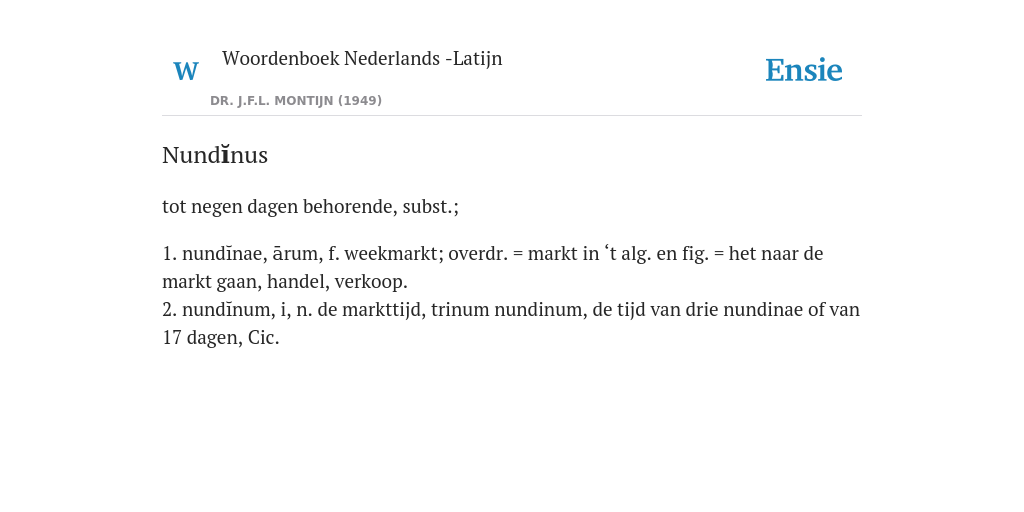Click the words 'markt gaan, handel, verkoop.'
The height and width of the screenshot is (512, 1024).
coord(285,281)
